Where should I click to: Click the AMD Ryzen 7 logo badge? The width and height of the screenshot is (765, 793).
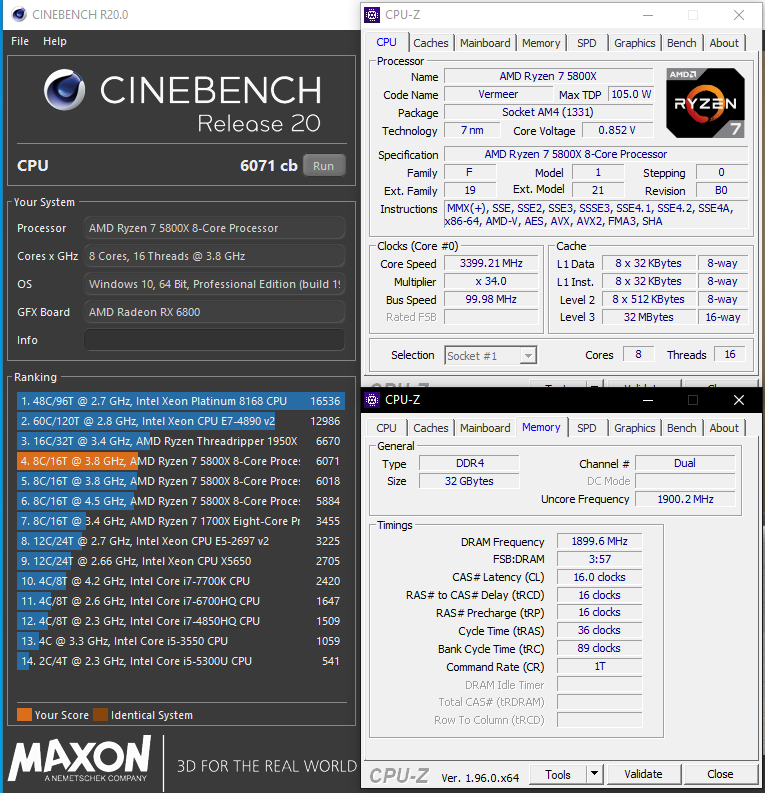tap(705, 102)
